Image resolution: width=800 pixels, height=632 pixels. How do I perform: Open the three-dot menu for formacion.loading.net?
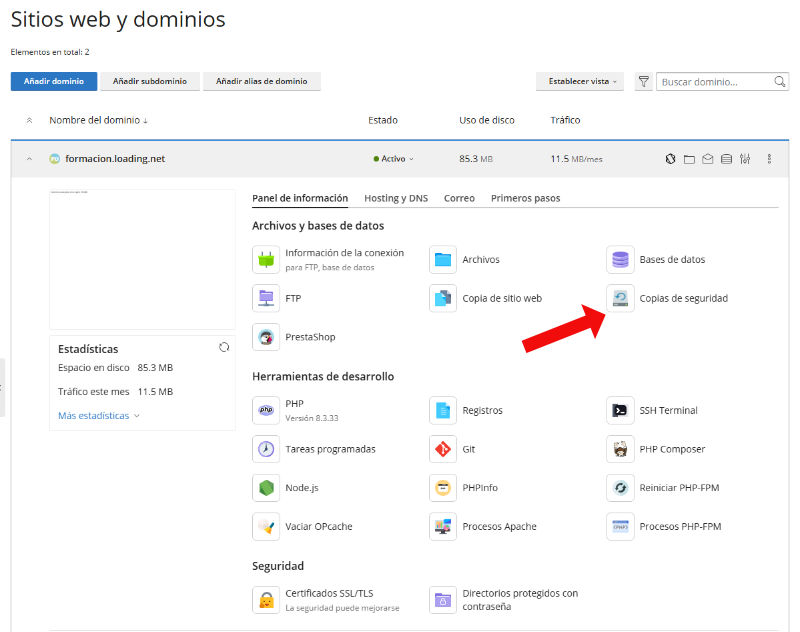(x=769, y=159)
